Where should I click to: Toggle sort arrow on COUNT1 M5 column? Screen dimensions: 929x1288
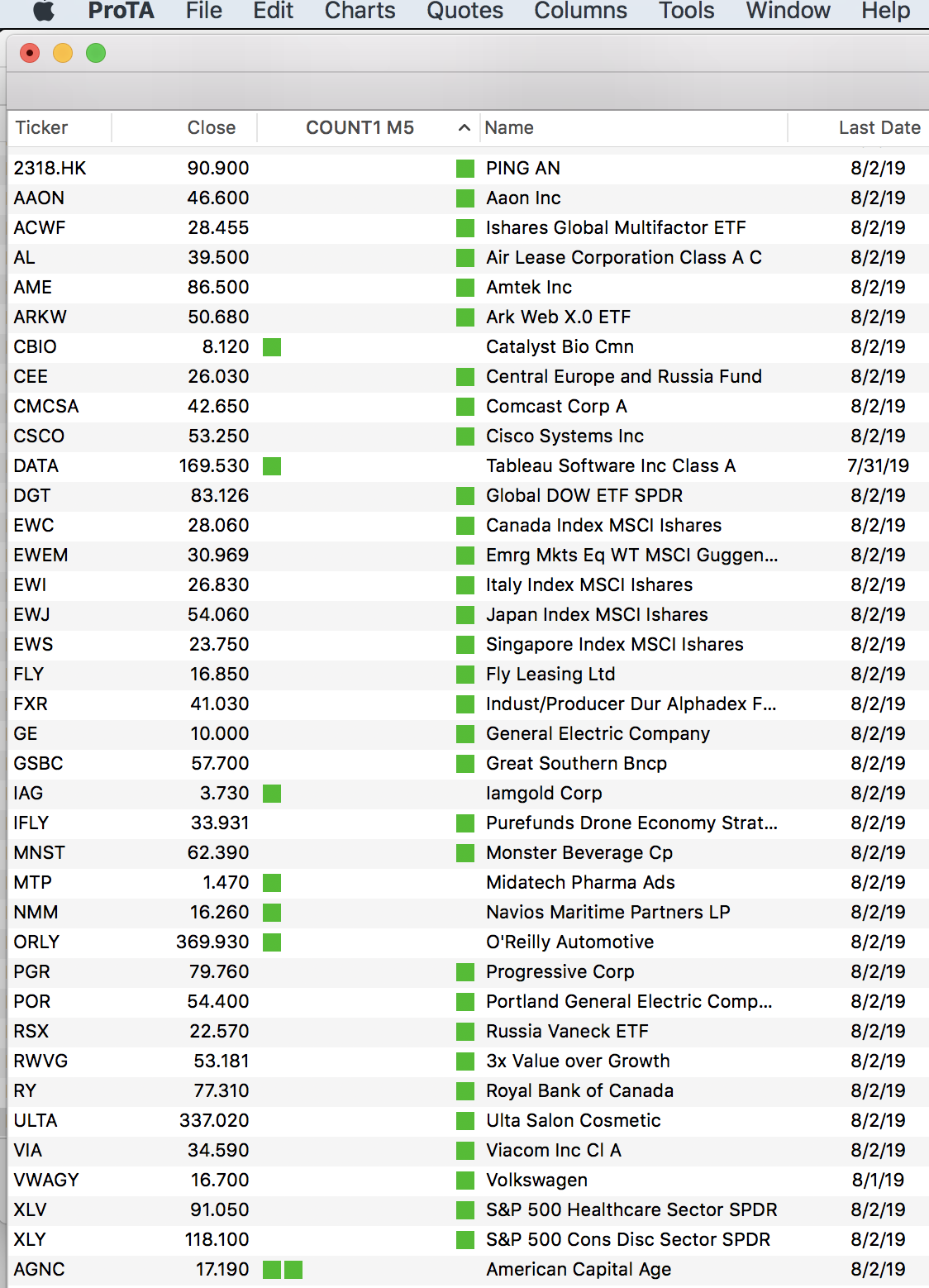464,128
